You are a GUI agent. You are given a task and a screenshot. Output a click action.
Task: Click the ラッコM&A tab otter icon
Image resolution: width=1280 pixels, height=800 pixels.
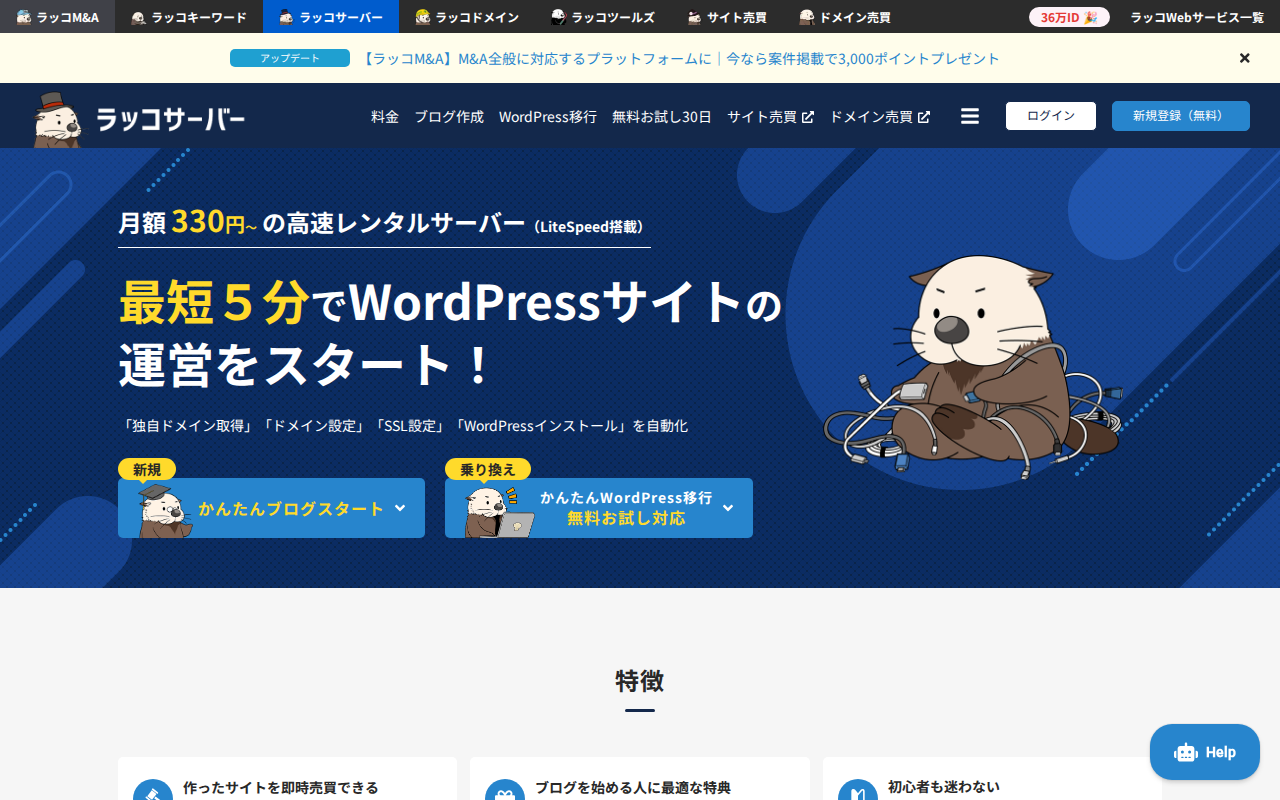coord(23,17)
